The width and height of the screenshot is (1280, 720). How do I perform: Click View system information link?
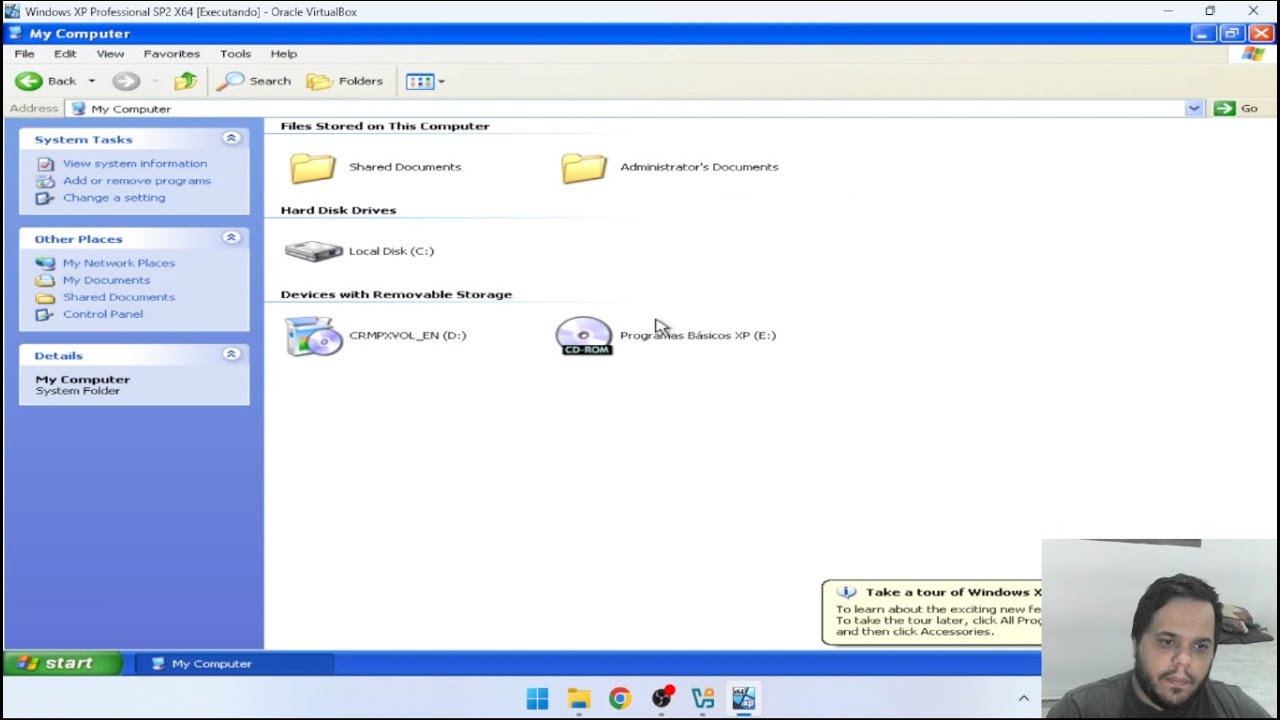[135, 163]
